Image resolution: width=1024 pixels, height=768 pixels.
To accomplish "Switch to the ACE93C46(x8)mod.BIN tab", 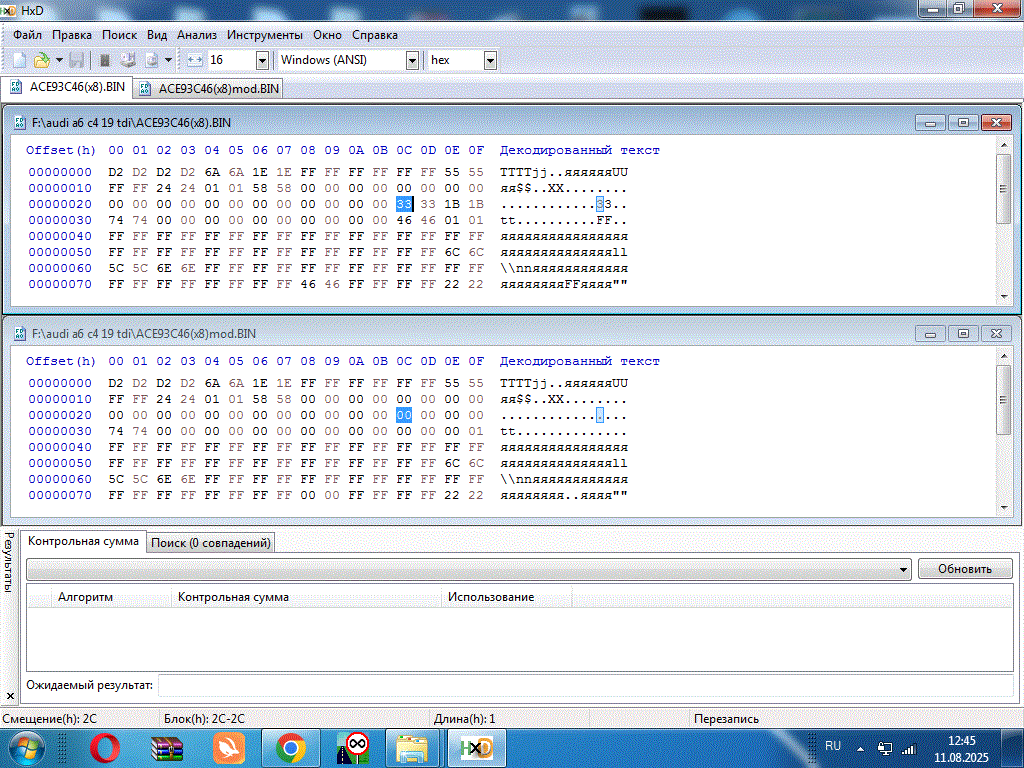I will pyautogui.click(x=209, y=89).
